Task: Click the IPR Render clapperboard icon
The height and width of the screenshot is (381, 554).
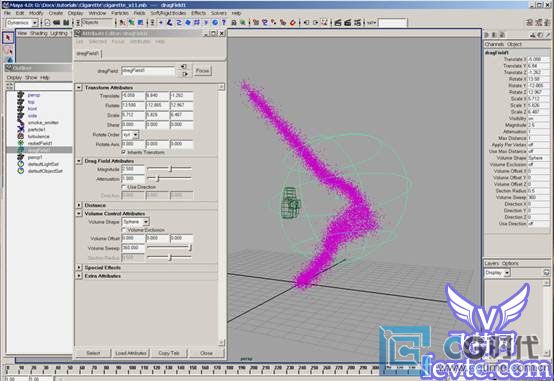Action: click(x=348, y=23)
